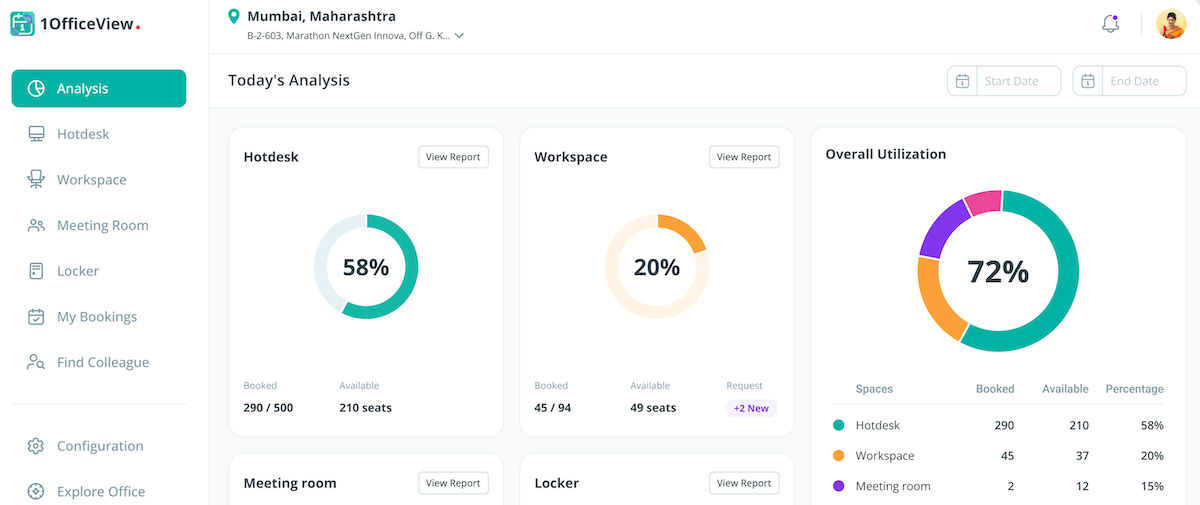Viewport: 1200px width, 505px height.
Task: Expand the office address dropdown chevron
Action: (459, 36)
